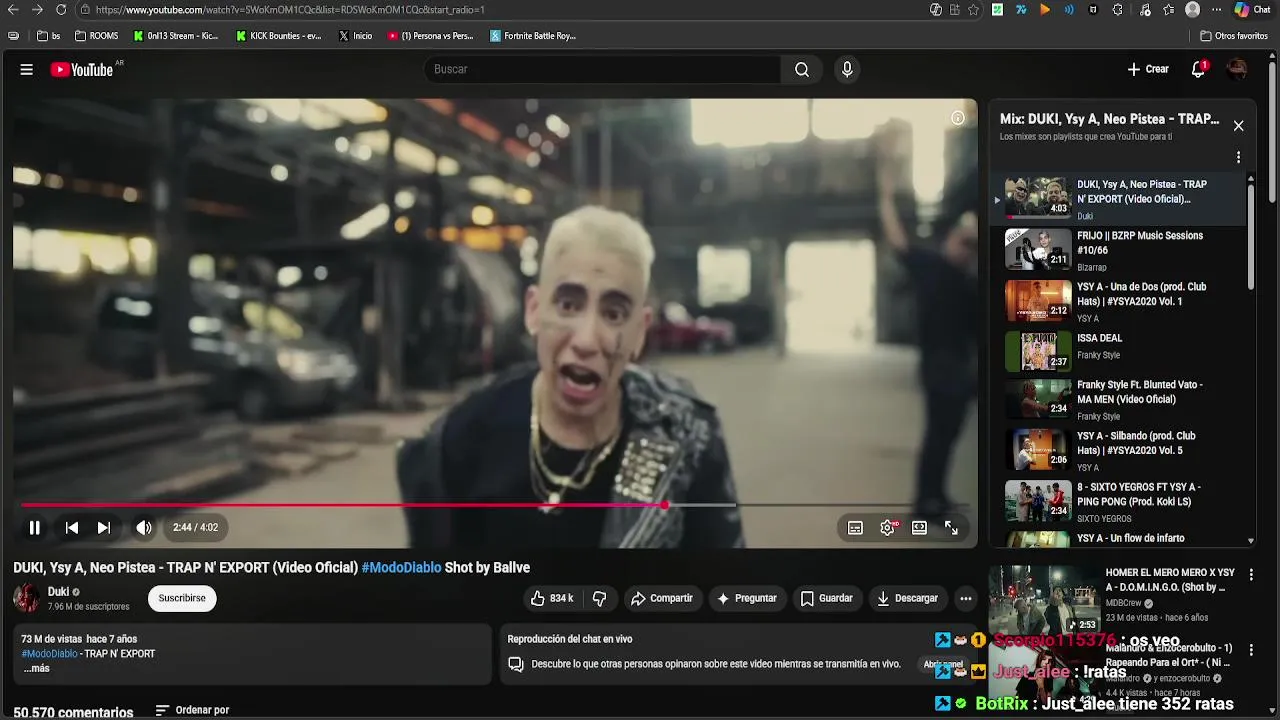The width and height of the screenshot is (1280, 720).
Task: Open the Inicio X bookmark
Action: point(356,36)
